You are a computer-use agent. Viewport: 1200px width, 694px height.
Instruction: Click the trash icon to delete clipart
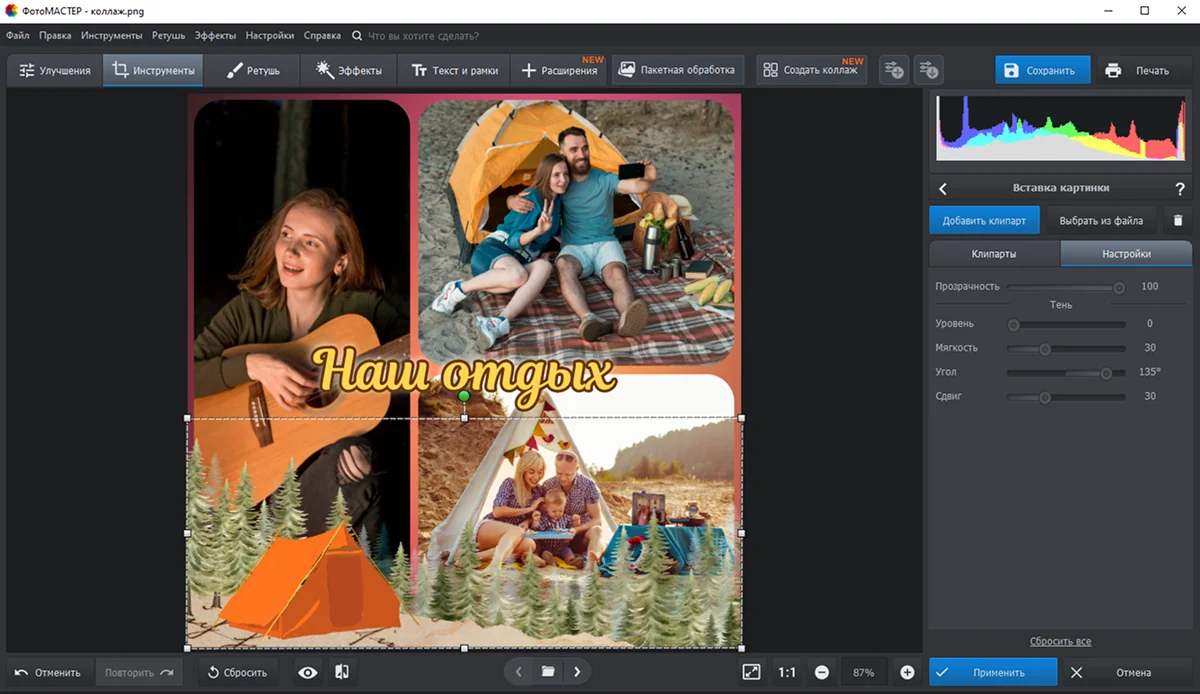pos(1177,220)
